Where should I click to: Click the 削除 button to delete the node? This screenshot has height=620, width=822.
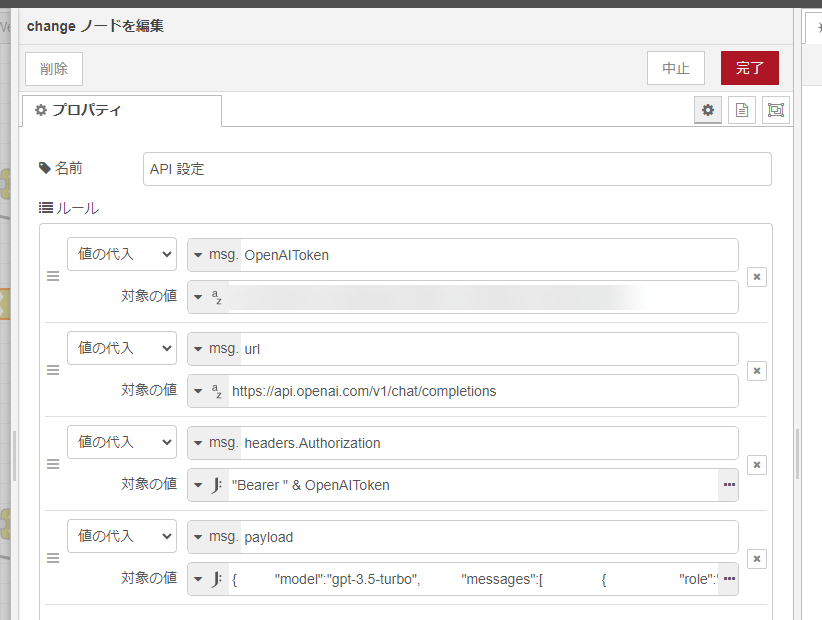click(x=53, y=68)
